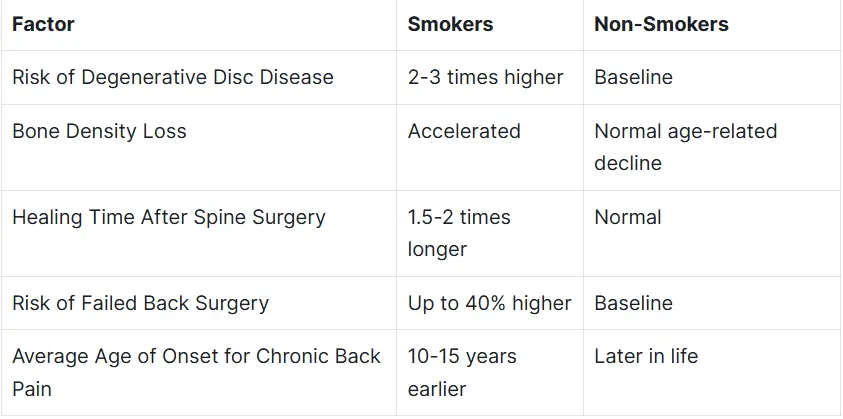Image resolution: width=843 pixels, height=419 pixels.
Task: Select the Healing Time After Spine Surgery cell
Action: pos(169,217)
